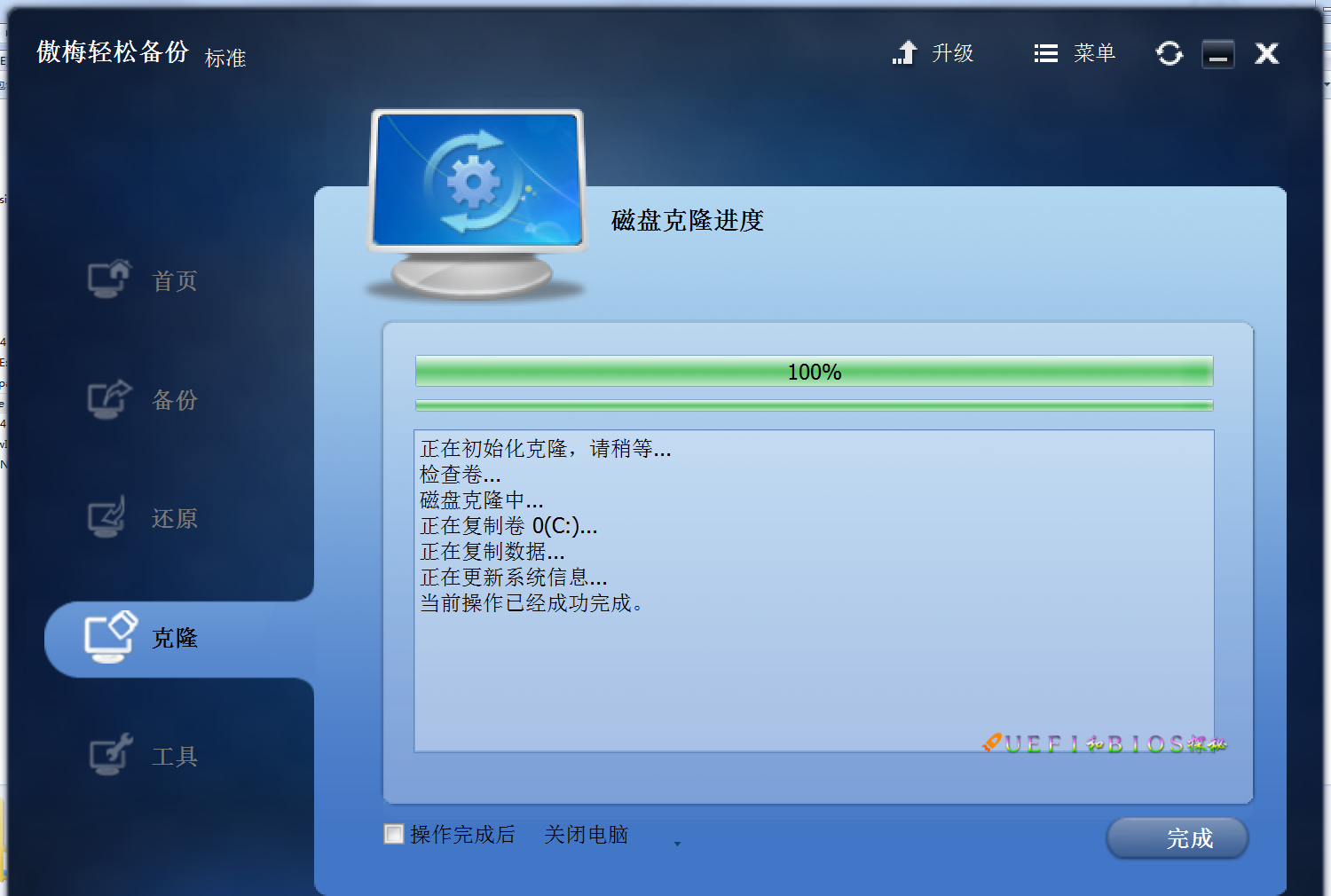Click the Restore (还原) sidebar icon
1331x896 pixels.
107,517
